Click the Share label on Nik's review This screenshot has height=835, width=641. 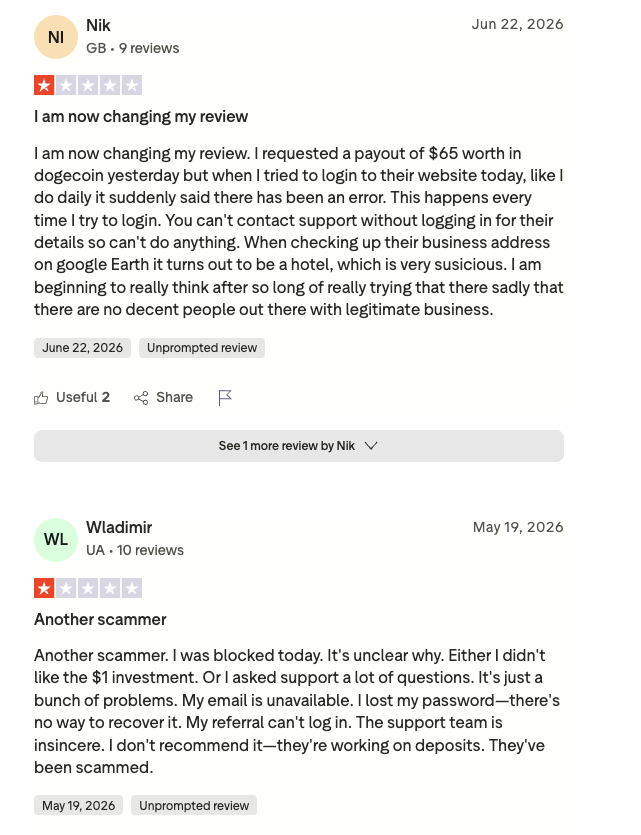[174, 397]
